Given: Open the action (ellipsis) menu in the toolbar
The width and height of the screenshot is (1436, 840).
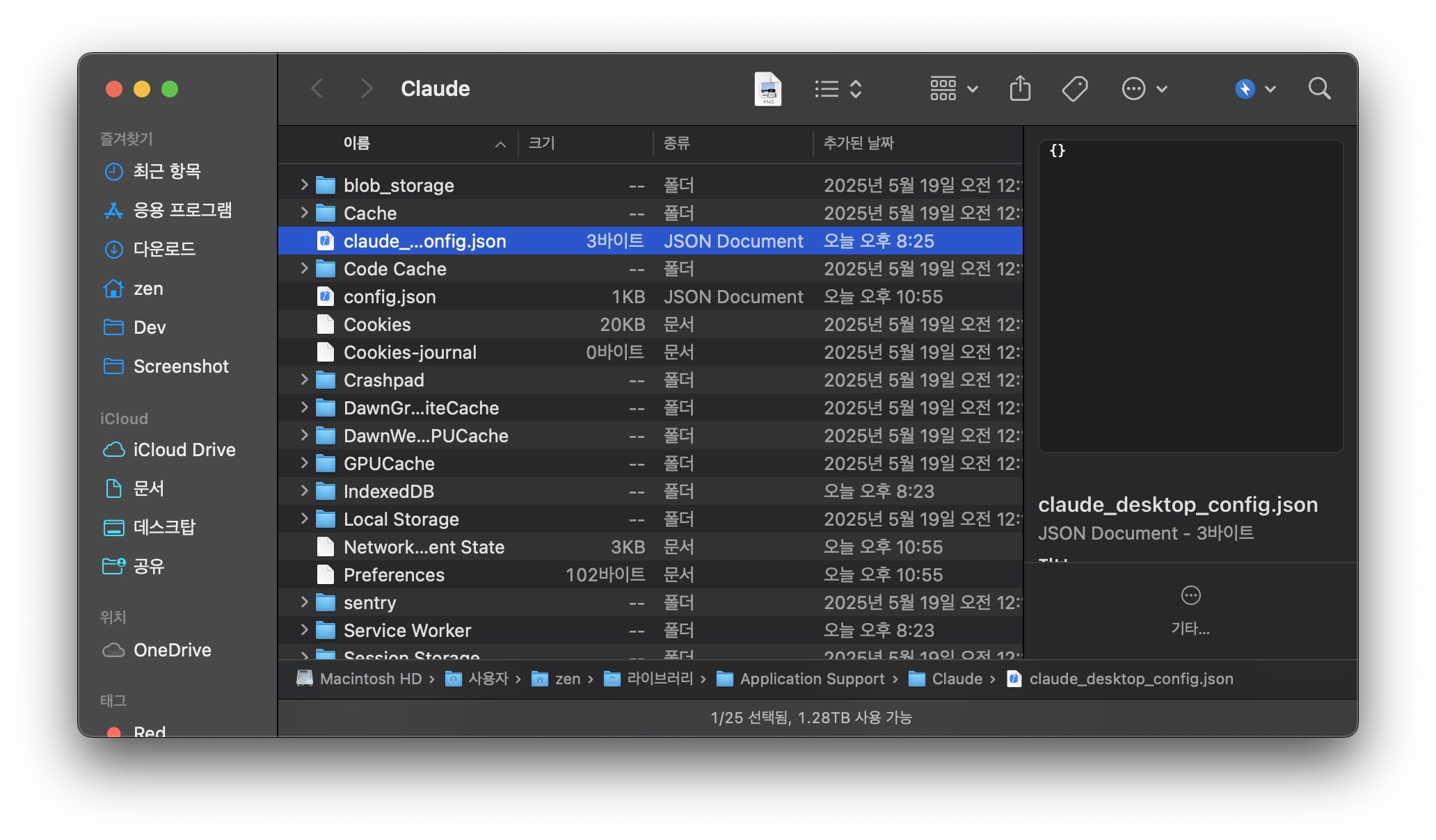Looking at the screenshot, I should (1144, 89).
